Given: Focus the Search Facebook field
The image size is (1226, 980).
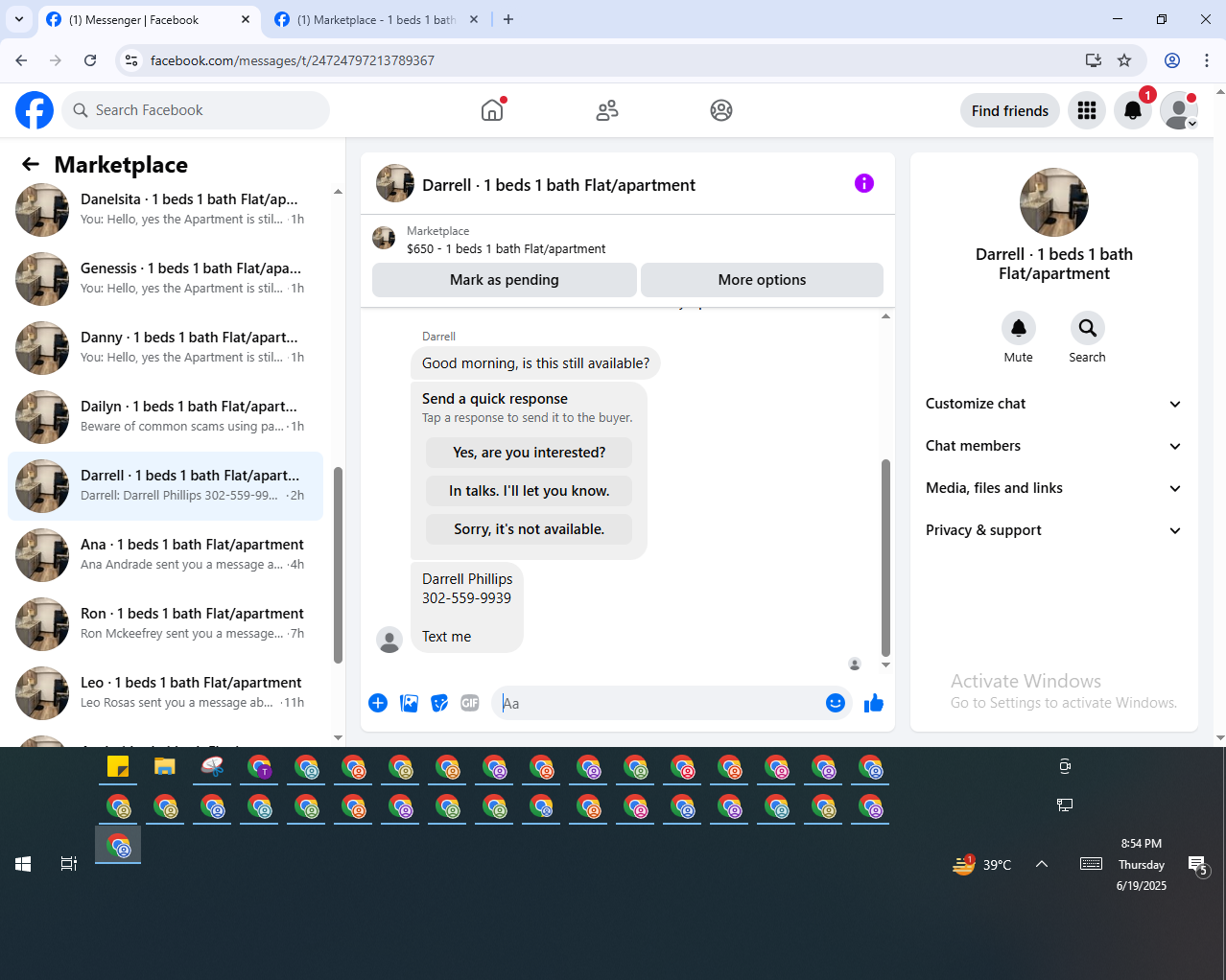Looking at the screenshot, I should point(196,110).
